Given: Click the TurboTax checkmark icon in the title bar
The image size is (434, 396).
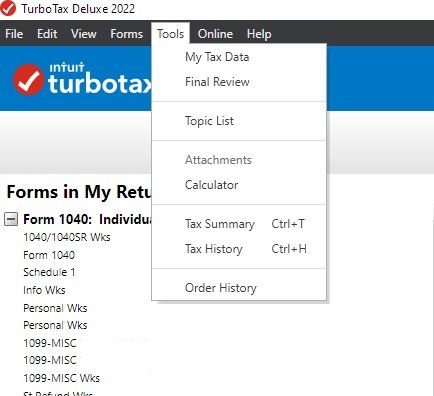Looking at the screenshot, I should (x=8, y=8).
